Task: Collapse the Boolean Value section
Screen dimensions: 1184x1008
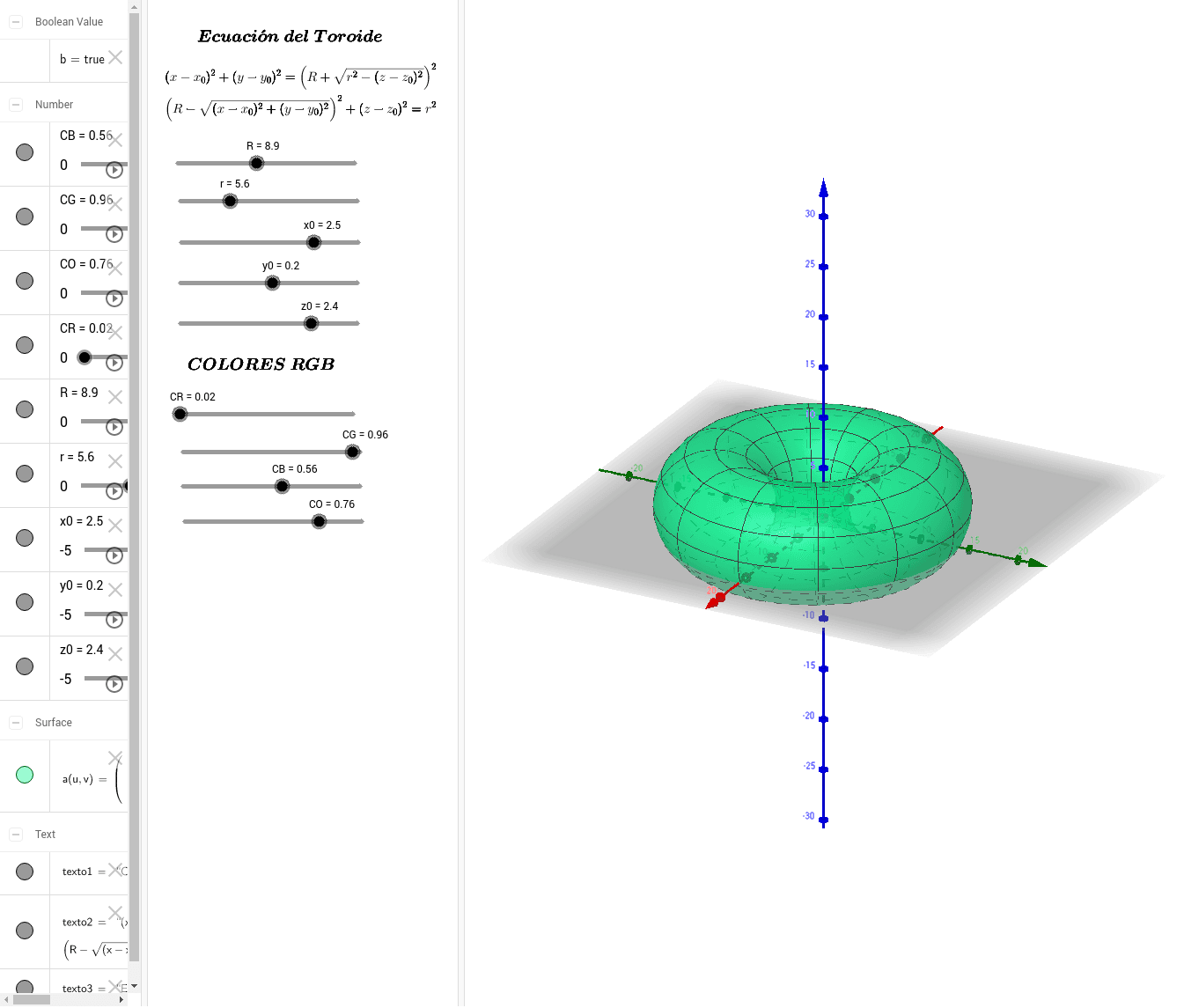Action: [x=15, y=21]
